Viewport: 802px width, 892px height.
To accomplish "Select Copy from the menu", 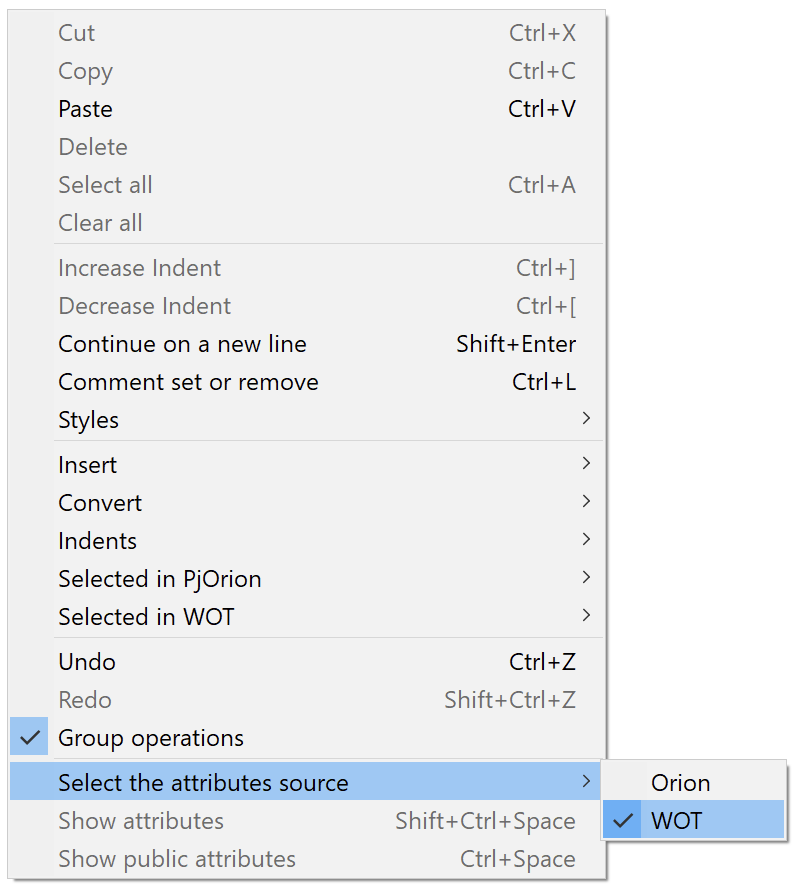I will tap(85, 71).
